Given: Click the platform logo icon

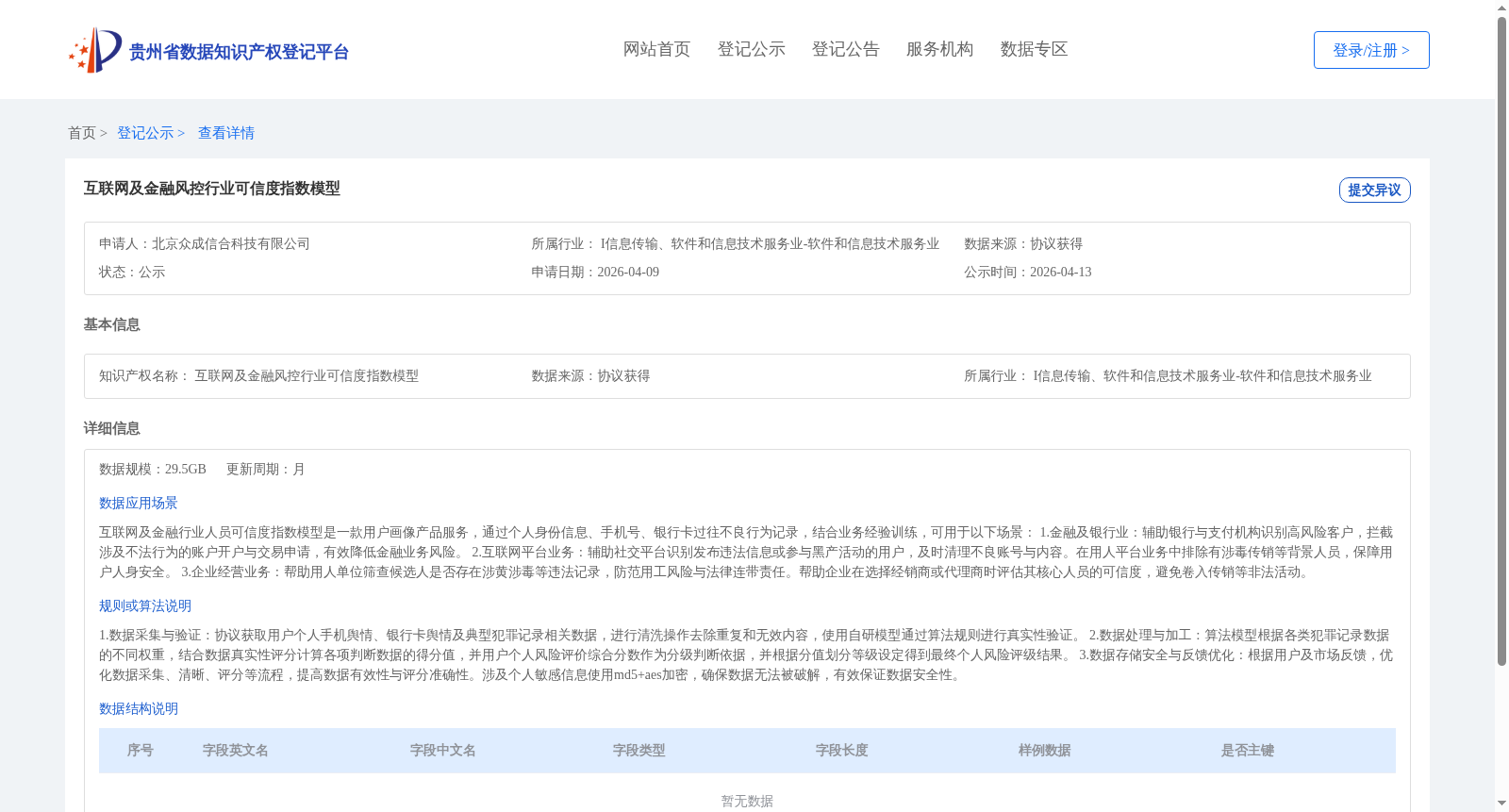Looking at the screenshot, I should pos(95,50).
